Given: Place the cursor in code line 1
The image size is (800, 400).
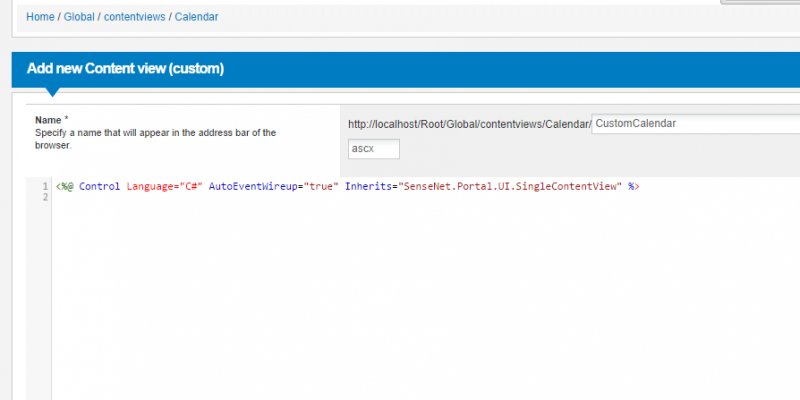Looking at the screenshot, I should [347, 187].
